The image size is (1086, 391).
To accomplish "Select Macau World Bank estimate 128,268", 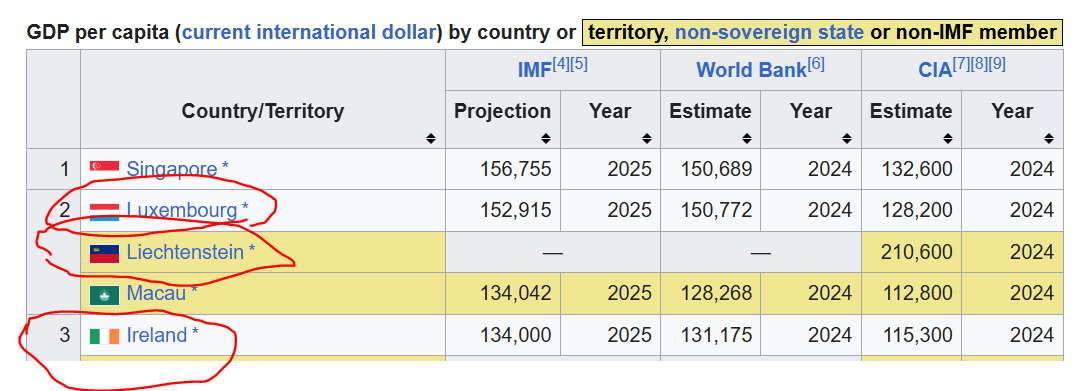I will 717,294.
